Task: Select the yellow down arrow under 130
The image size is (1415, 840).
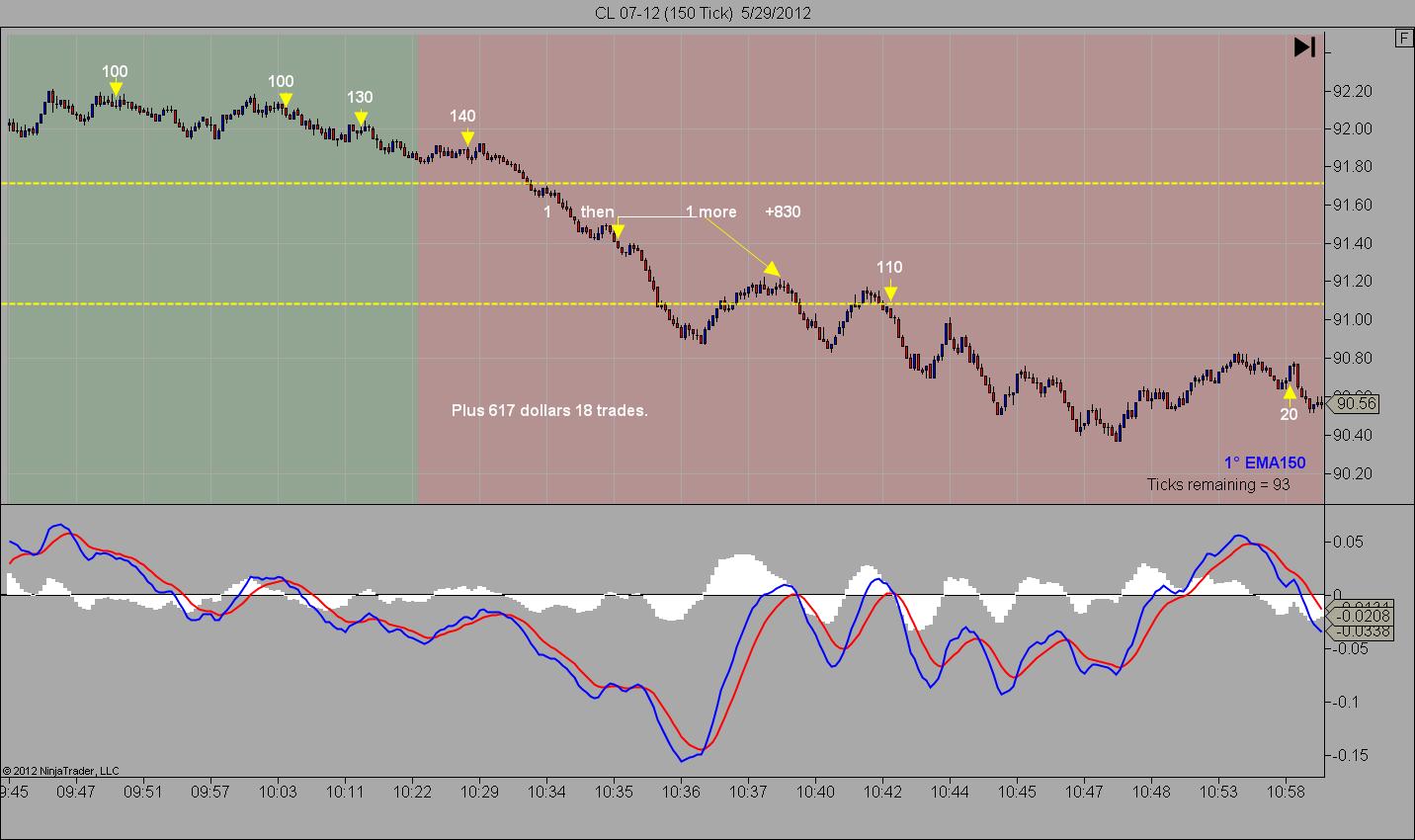Action: pos(361,120)
